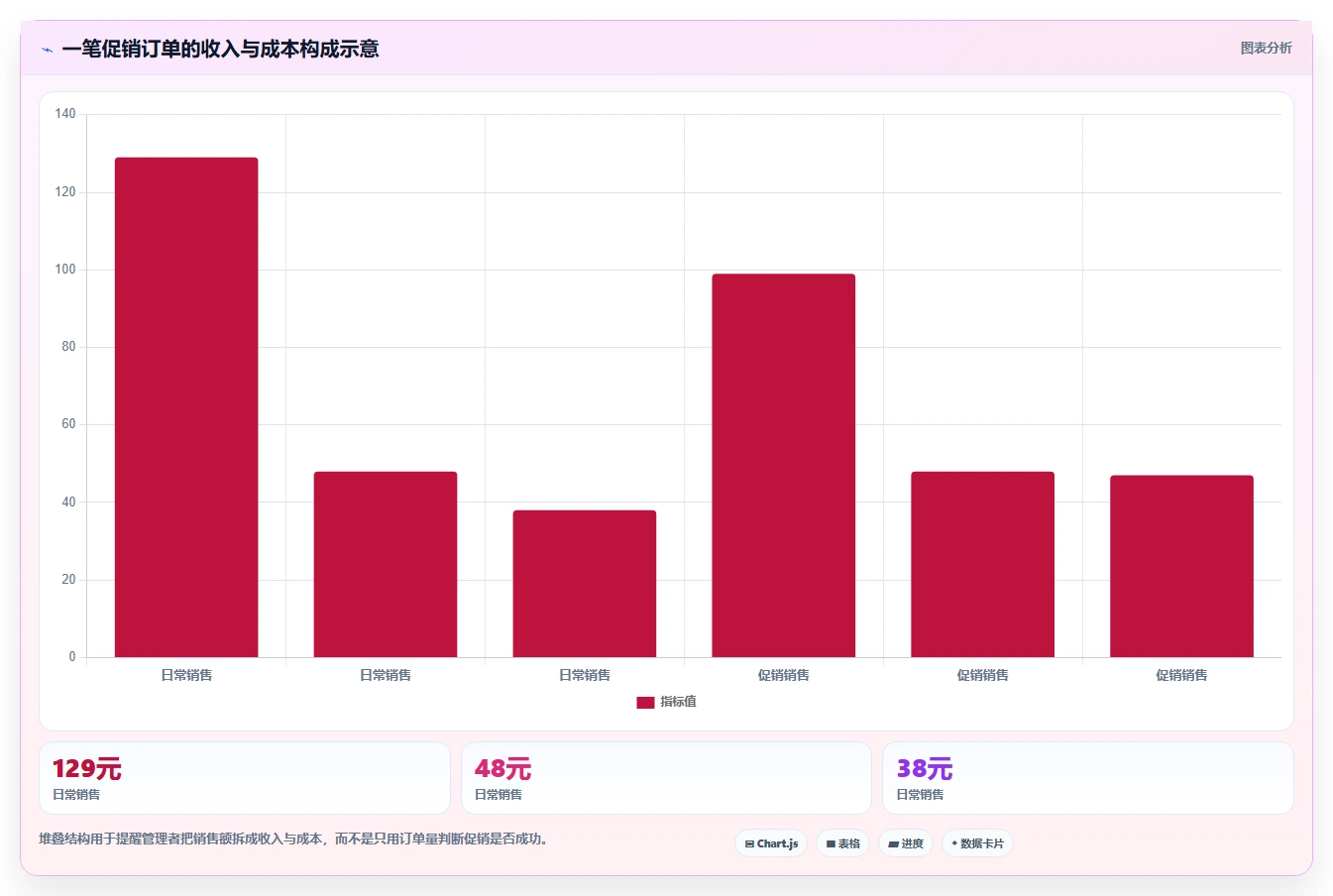Screen dimensions: 1333x896
Task: Select the 日常销售 bar reaching 48
Action: pyautogui.click(x=386, y=564)
